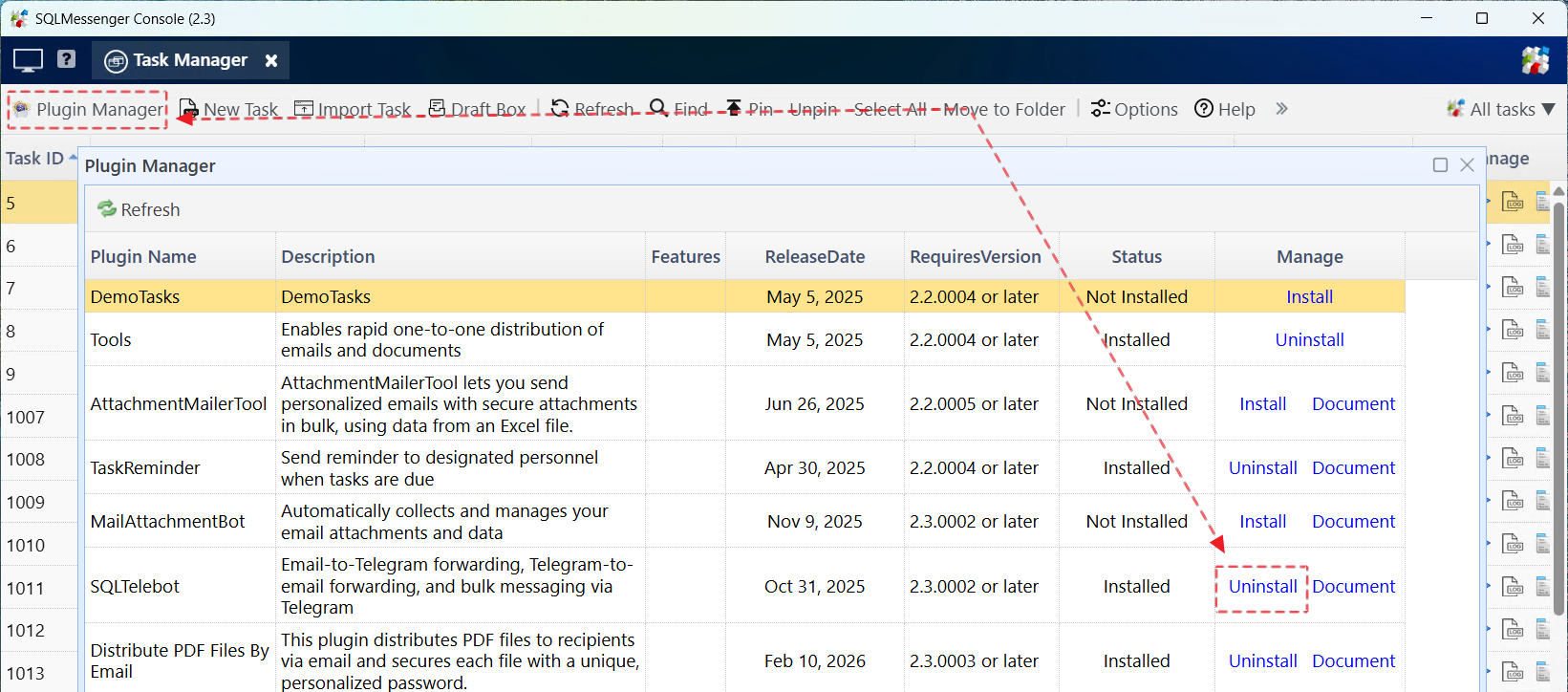Click the scrollbar up arrow
This screenshot has width=1568, height=692.
(x=1558, y=190)
